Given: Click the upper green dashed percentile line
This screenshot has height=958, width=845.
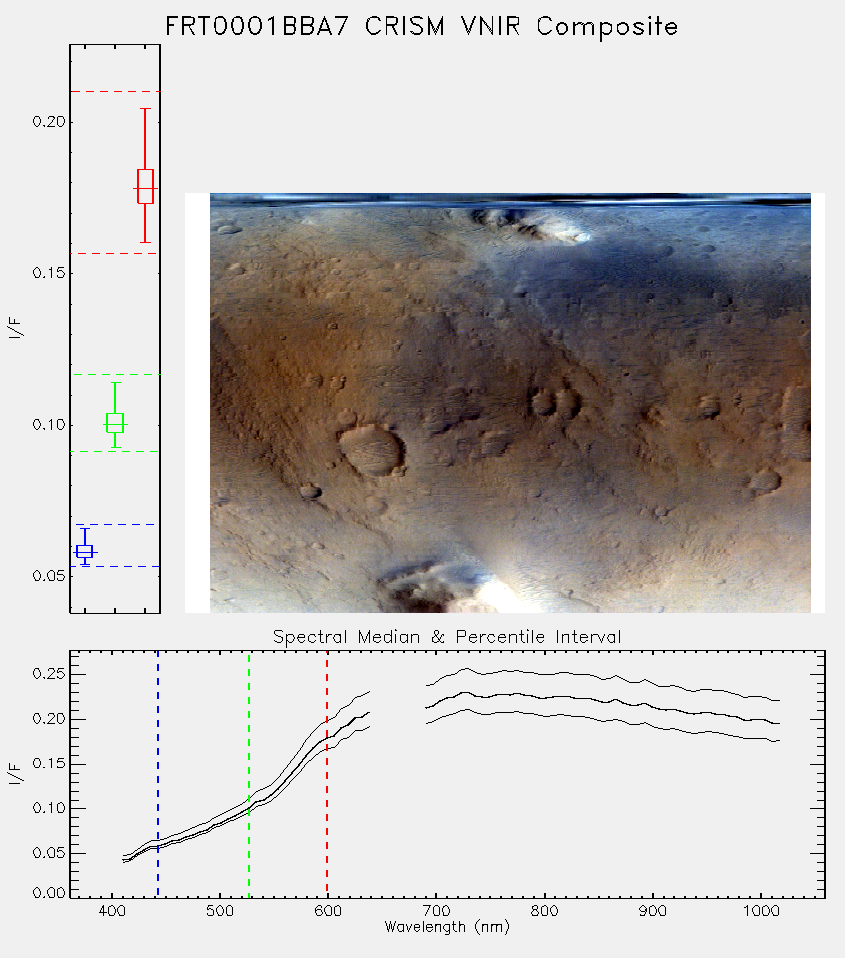Looking at the screenshot, I should (115, 375).
